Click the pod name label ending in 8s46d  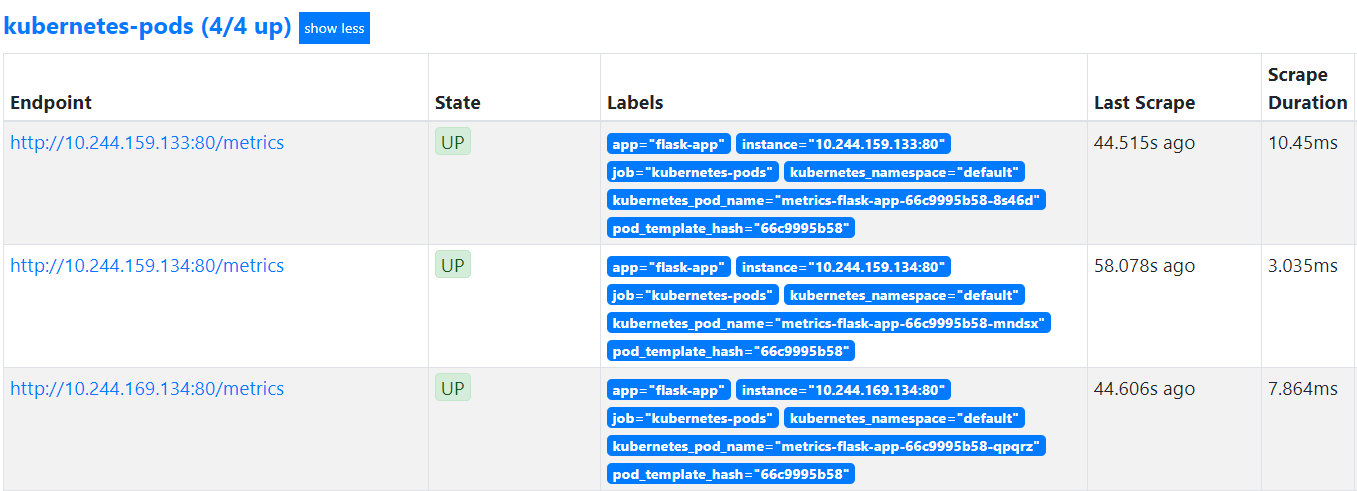826,200
